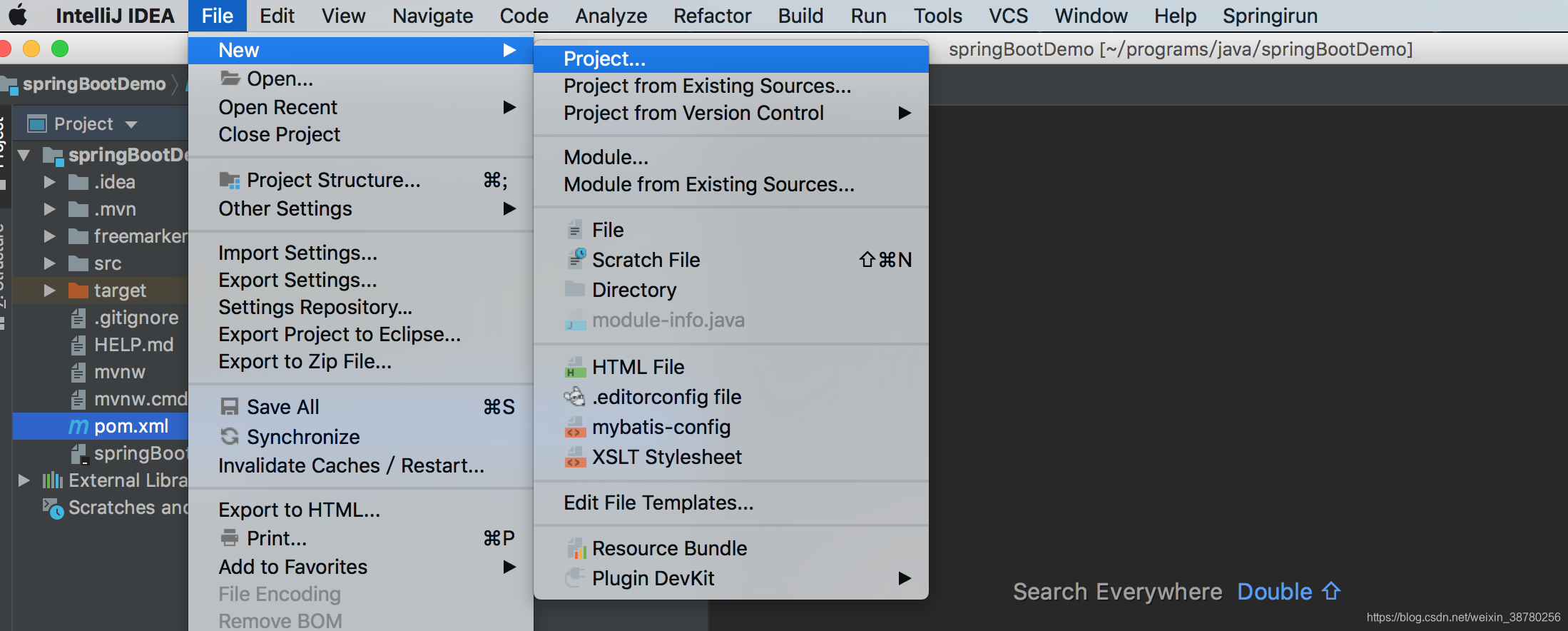Click Edit File Templates...
Screen dimensions: 1568x631
coord(731,503)
